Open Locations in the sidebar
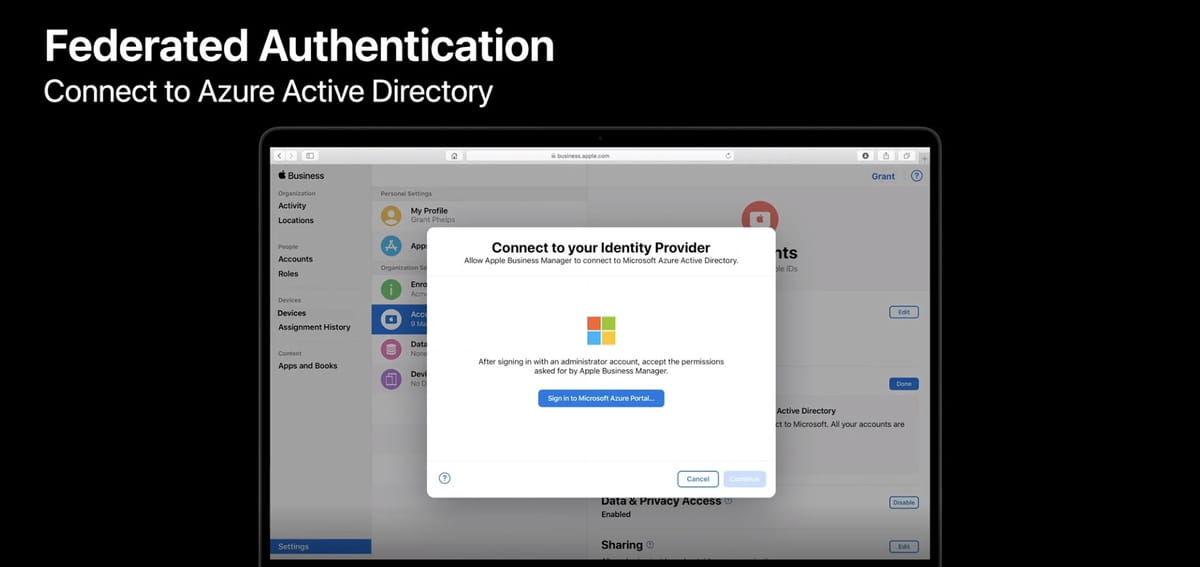Viewport: 1200px width, 567px height. (x=296, y=220)
